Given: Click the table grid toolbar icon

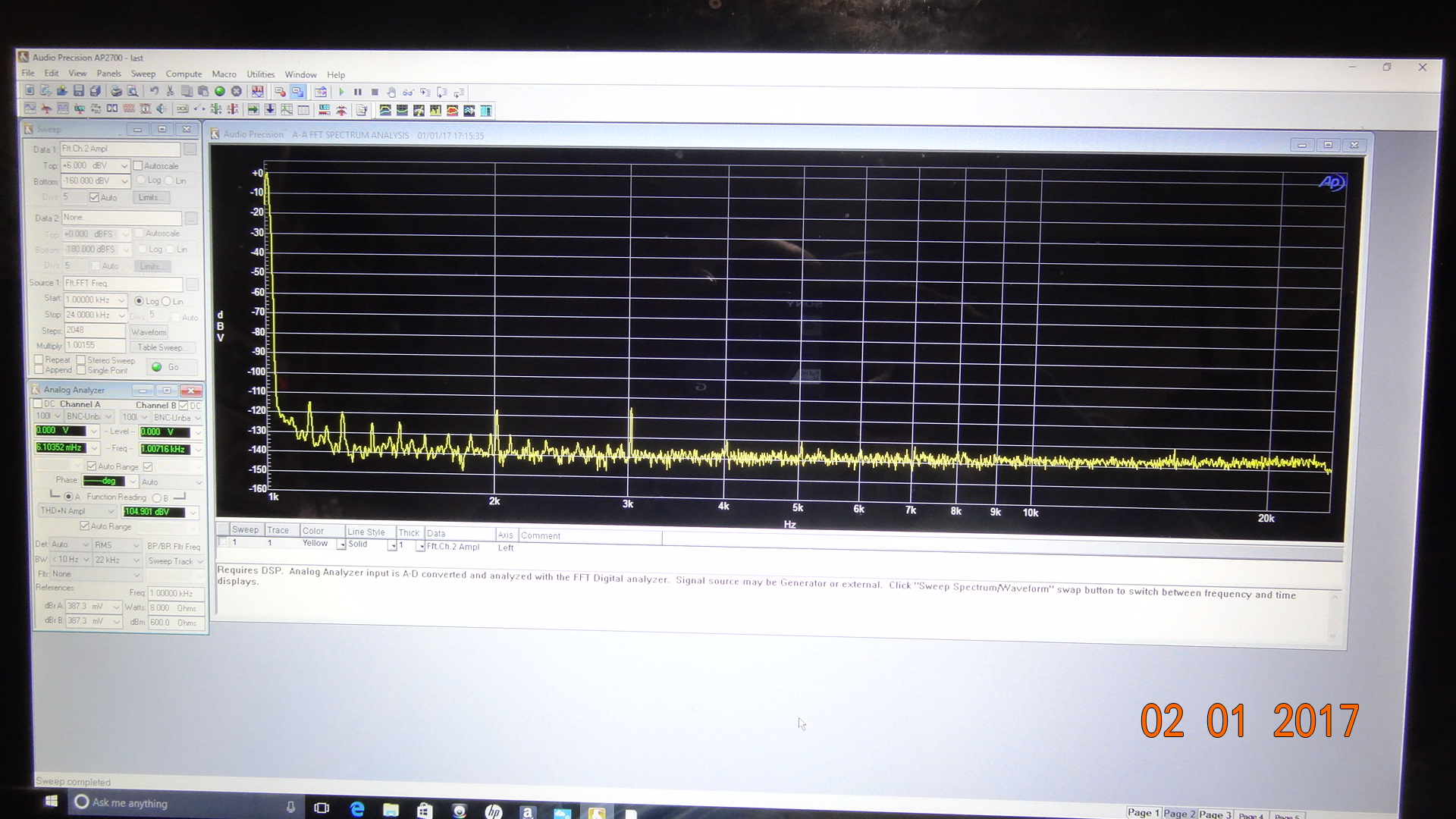Looking at the screenshot, I should click(303, 110).
